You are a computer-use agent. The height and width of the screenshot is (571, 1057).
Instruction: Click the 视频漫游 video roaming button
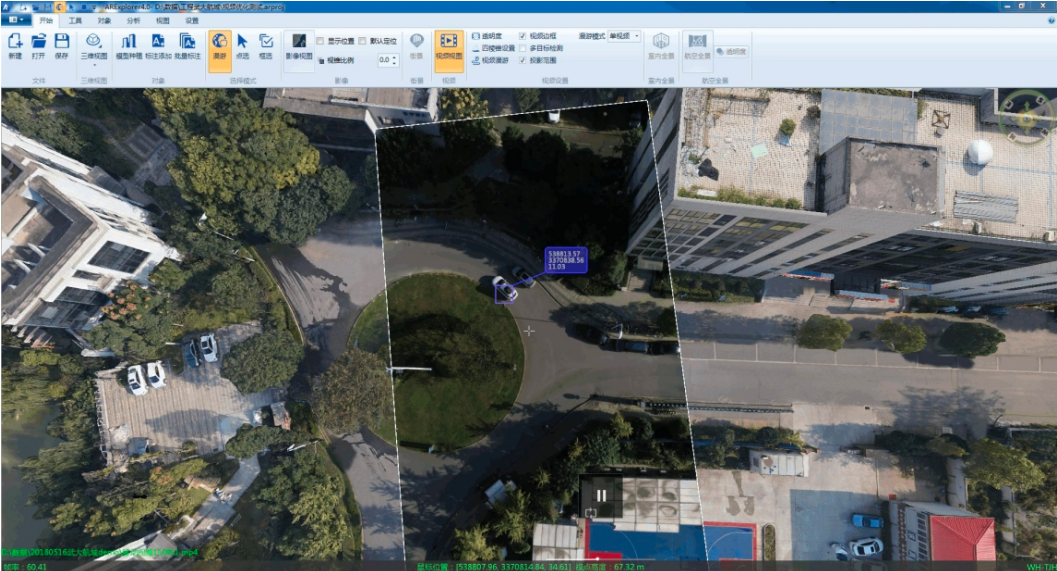[490, 60]
